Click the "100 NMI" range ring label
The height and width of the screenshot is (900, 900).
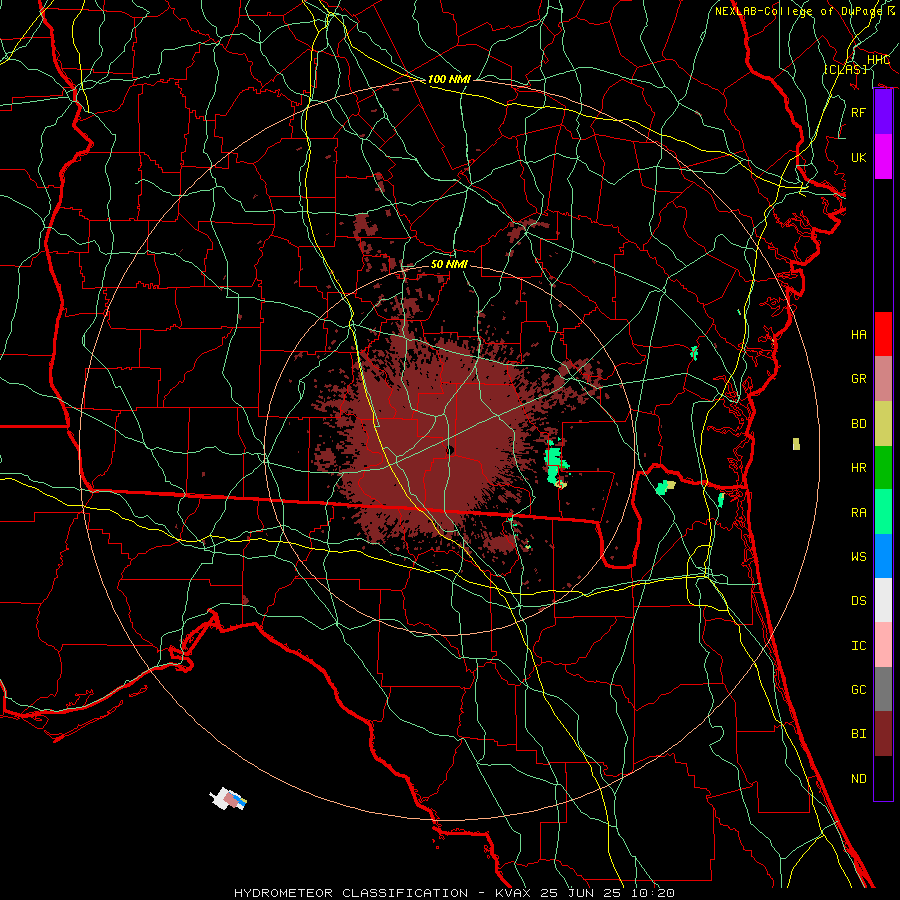(x=449, y=79)
